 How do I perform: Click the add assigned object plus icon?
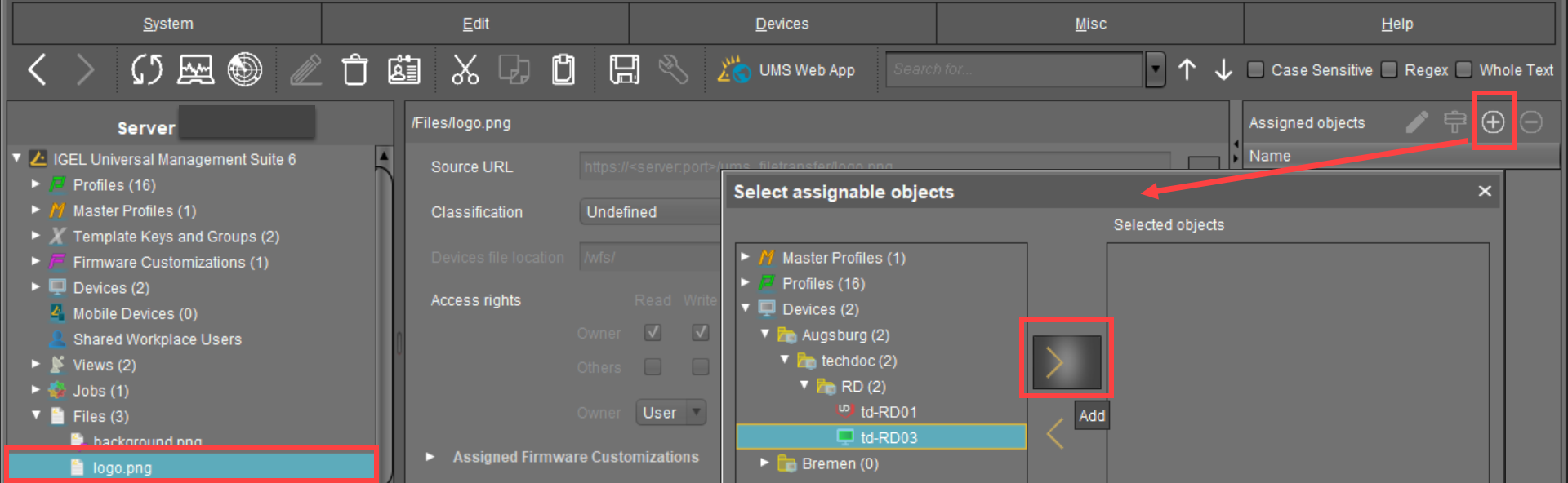click(x=1493, y=122)
